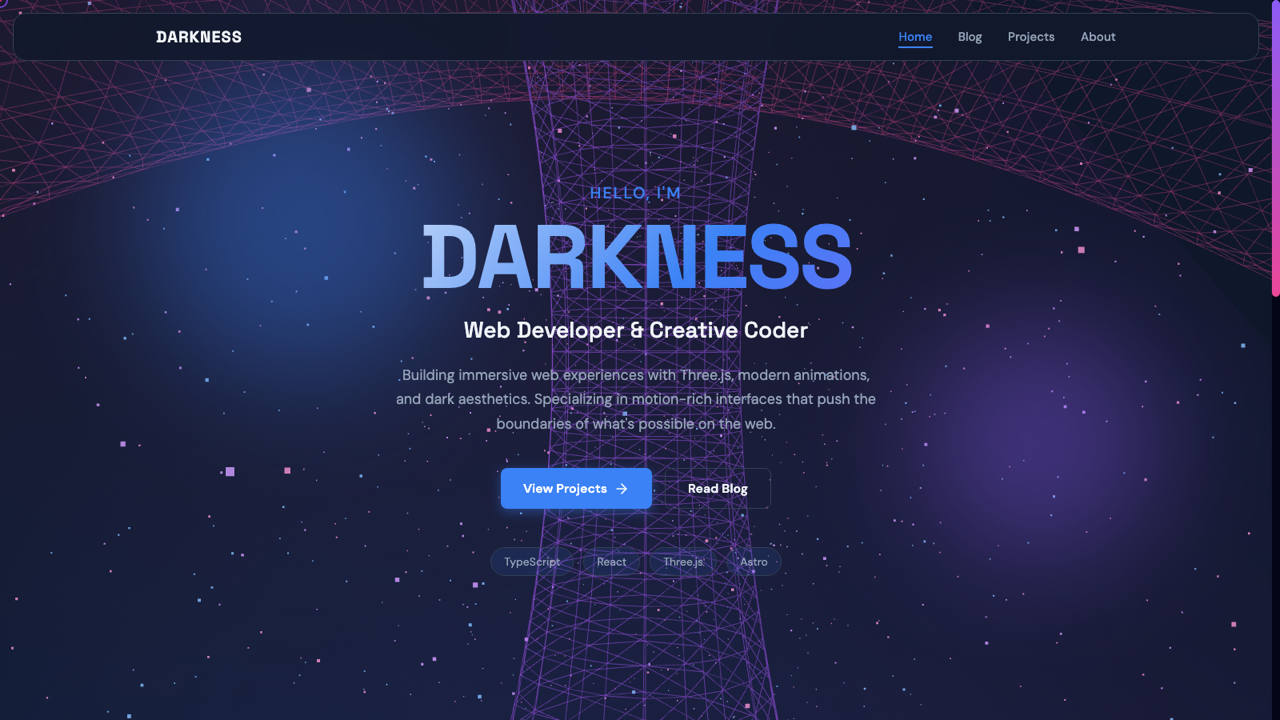
Task: Navigate to the About page
Action: [x=1098, y=37]
